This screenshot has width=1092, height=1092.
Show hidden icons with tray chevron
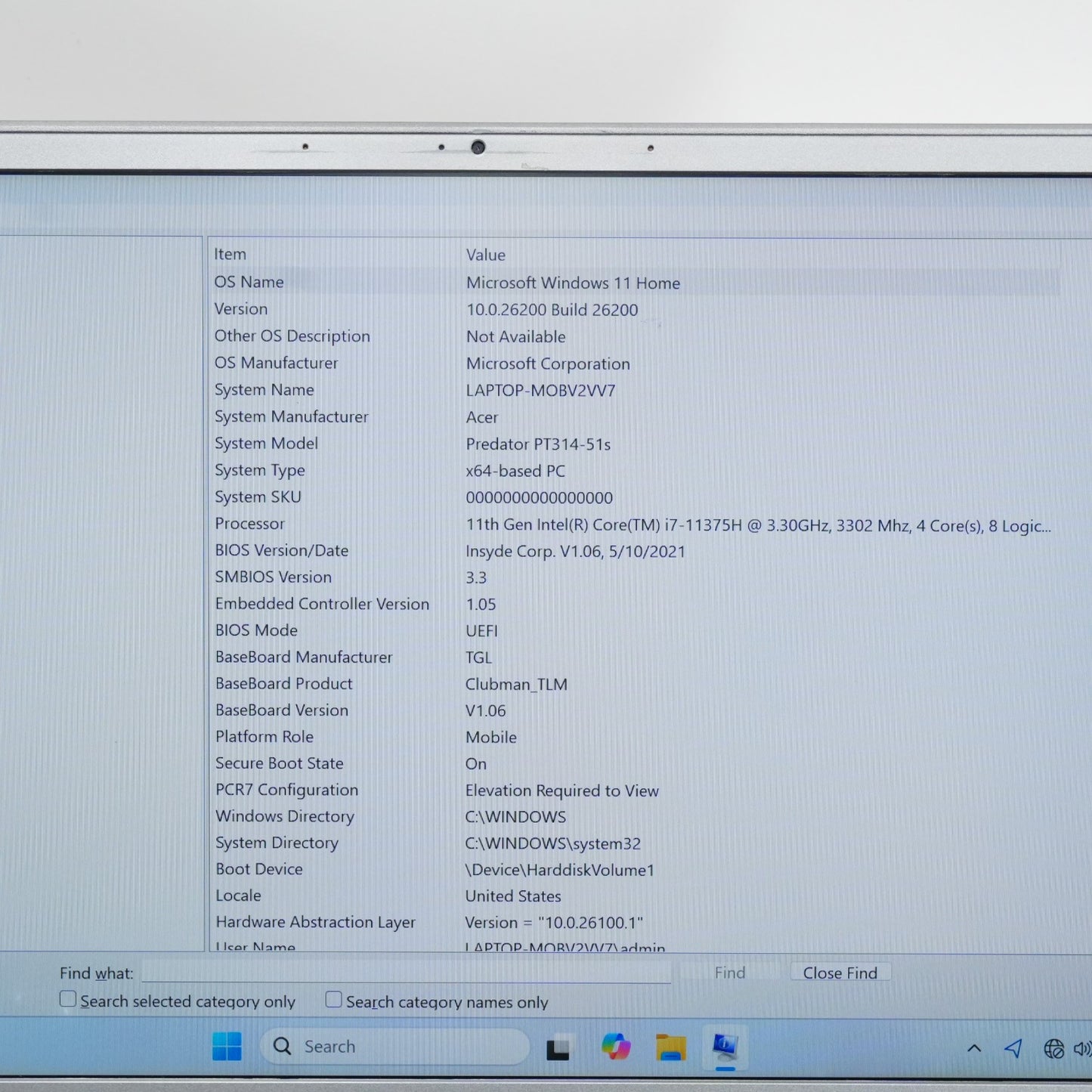point(974,1048)
